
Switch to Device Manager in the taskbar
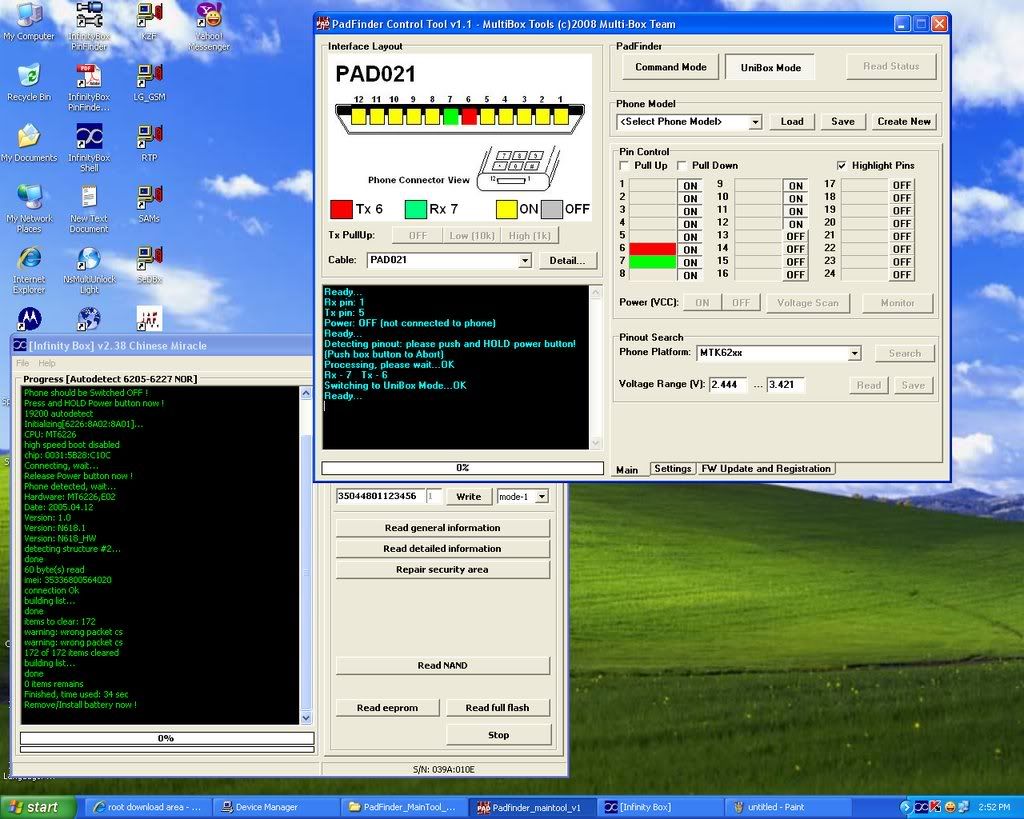tap(278, 807)
